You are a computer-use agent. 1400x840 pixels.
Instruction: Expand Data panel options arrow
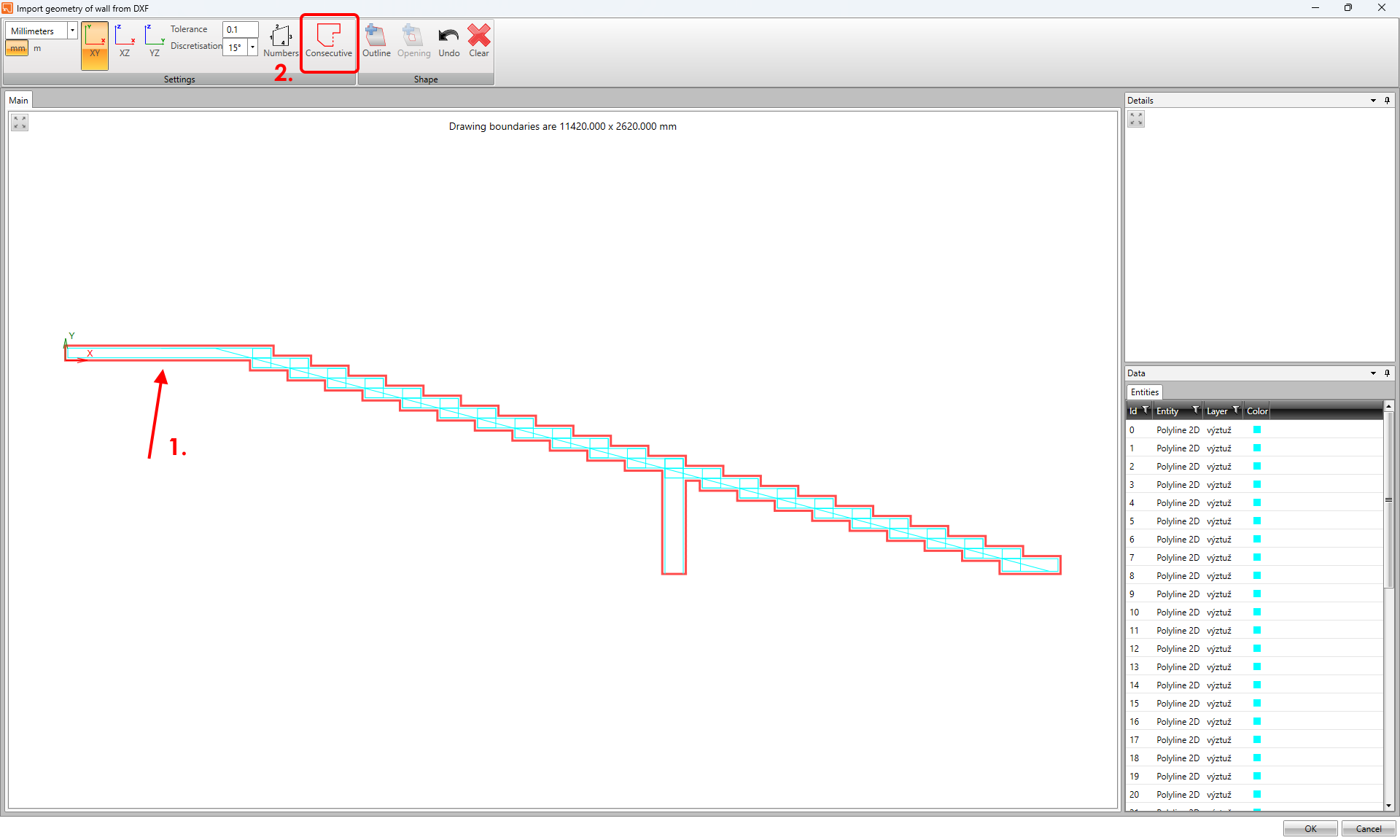(x=1373, y=373)
